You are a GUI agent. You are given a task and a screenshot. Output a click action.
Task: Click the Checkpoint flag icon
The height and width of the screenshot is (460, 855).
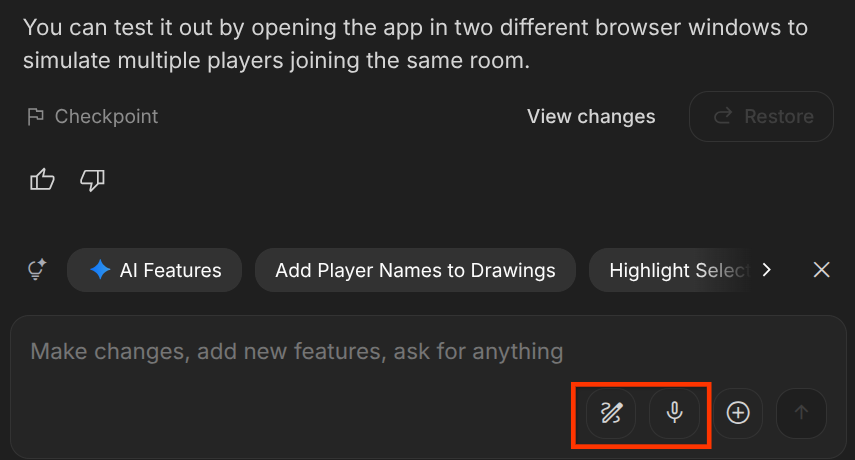click(x=35, y=117)
